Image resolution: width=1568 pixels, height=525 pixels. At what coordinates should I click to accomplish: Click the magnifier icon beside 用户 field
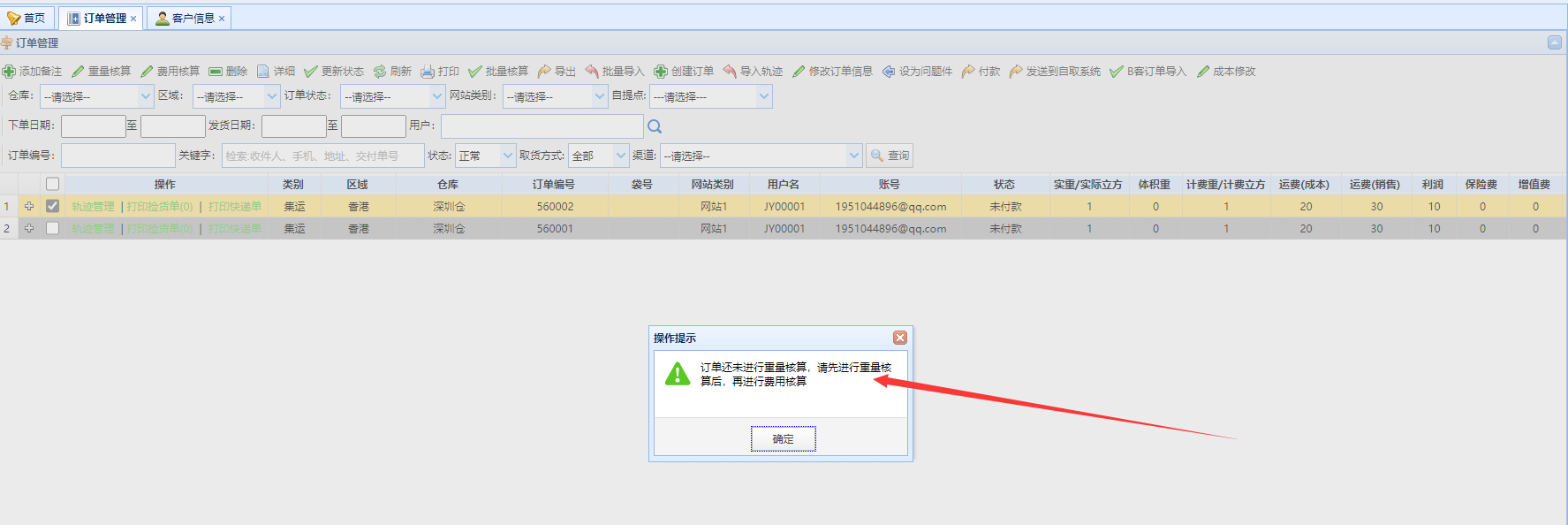[655, 126]
